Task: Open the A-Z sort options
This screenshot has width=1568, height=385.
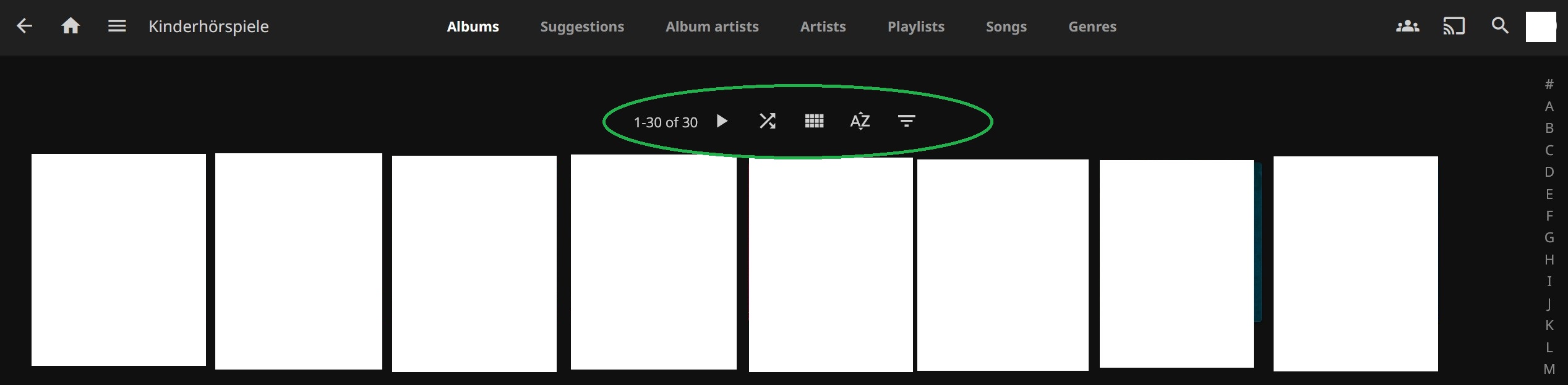Action: coord(860,121)
